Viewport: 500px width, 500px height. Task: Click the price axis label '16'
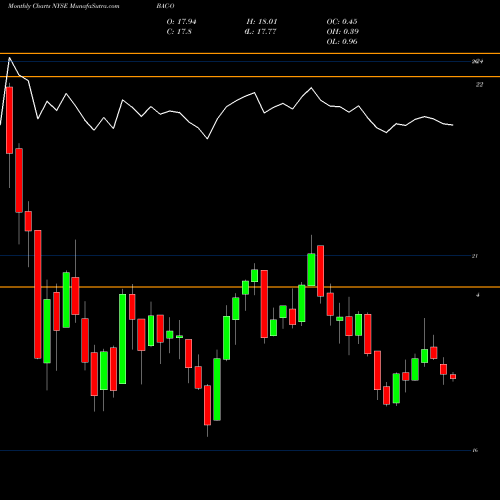click(x=475, y=450)
